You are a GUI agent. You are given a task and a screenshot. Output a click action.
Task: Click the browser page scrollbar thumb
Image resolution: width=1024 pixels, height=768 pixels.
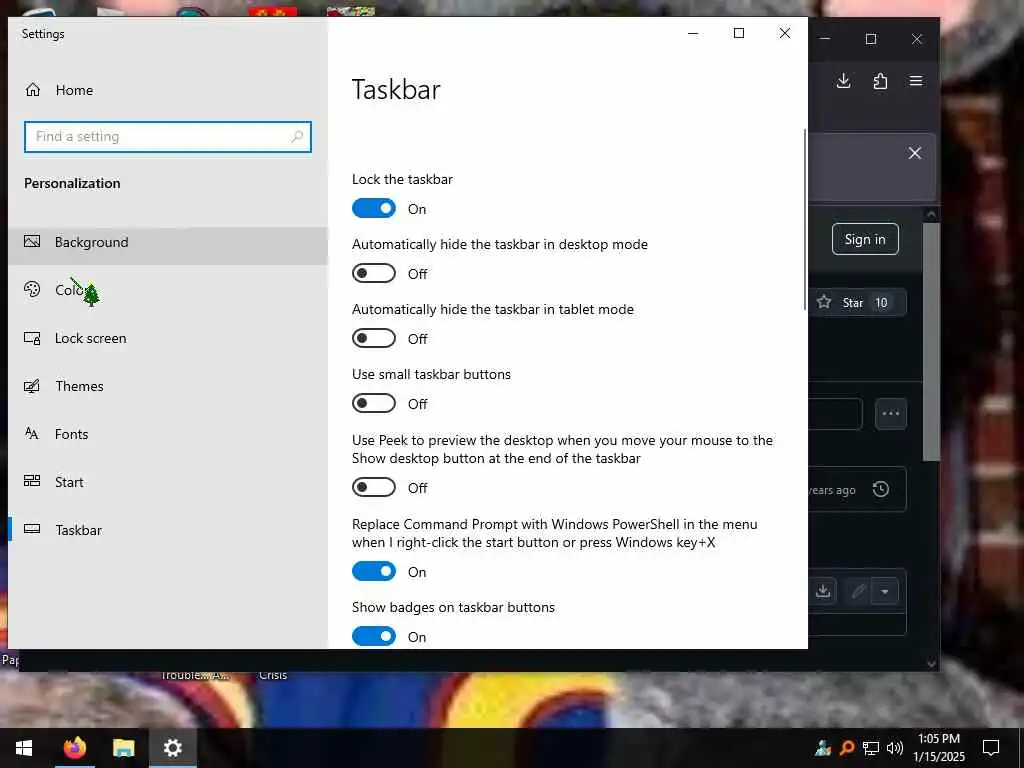932,342
